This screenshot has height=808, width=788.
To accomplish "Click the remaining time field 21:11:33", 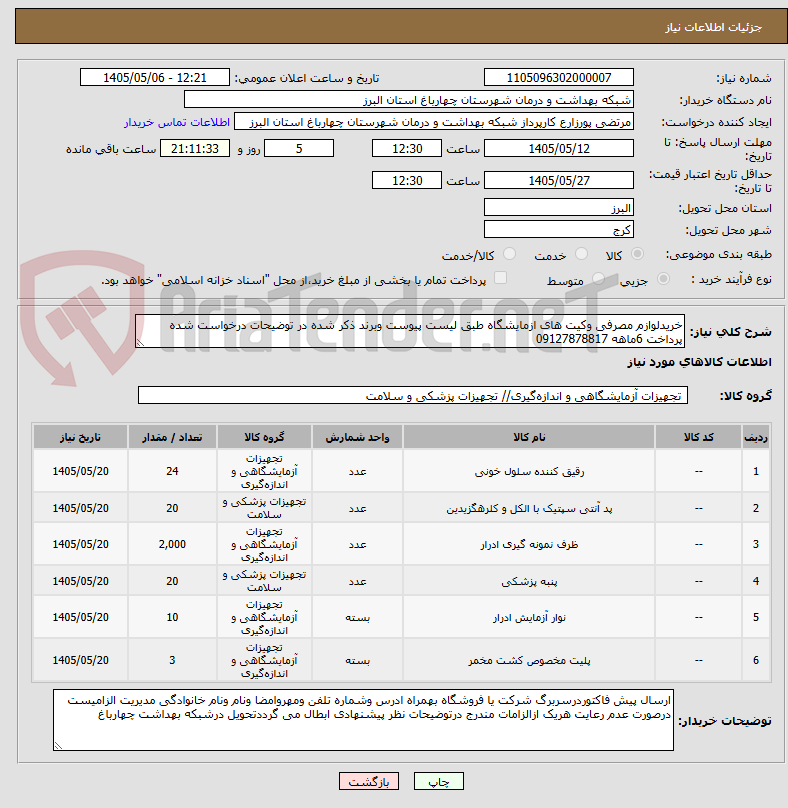I will [x=195, y=148].
